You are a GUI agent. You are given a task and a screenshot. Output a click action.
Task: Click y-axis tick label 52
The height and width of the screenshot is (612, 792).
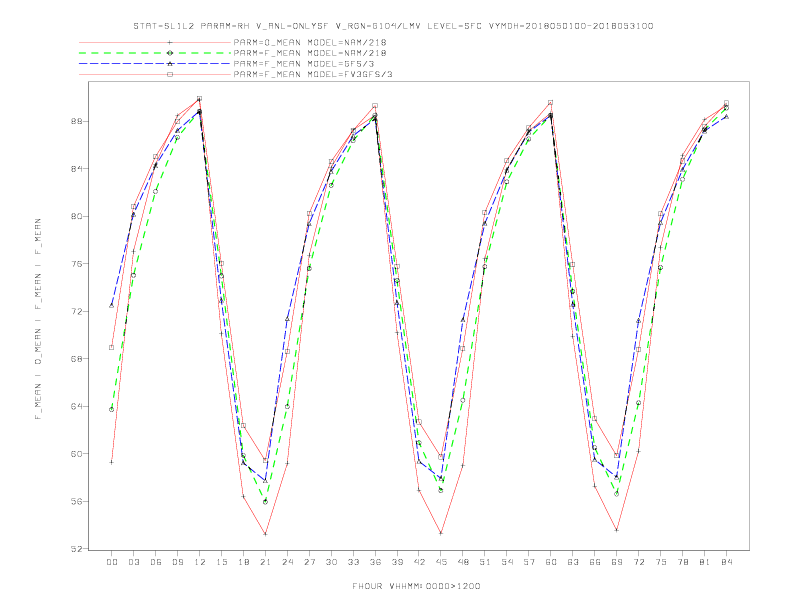77,549
